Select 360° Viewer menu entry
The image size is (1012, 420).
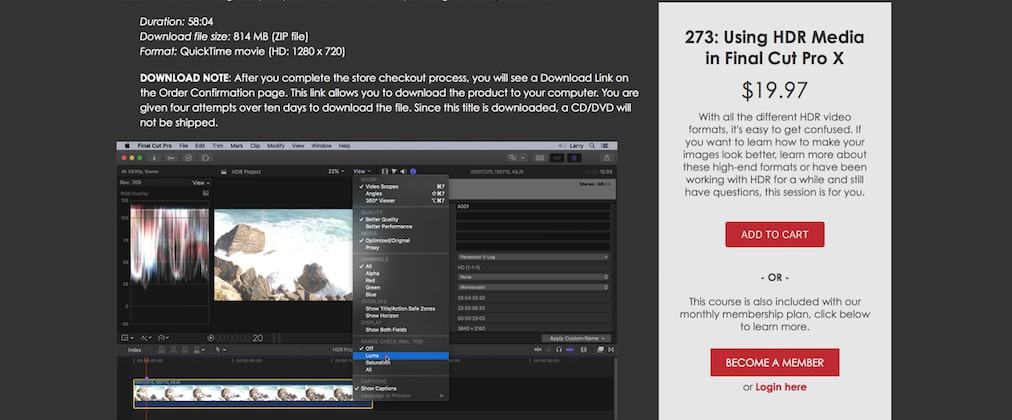(400, 201)
